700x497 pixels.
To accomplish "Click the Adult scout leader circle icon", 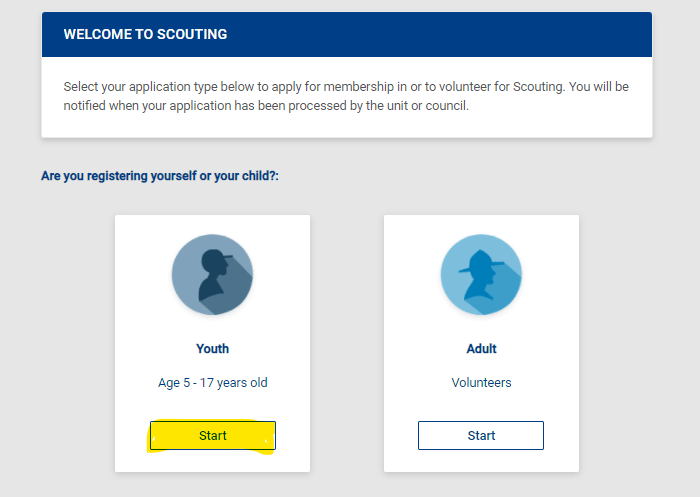I will point(481,275).
